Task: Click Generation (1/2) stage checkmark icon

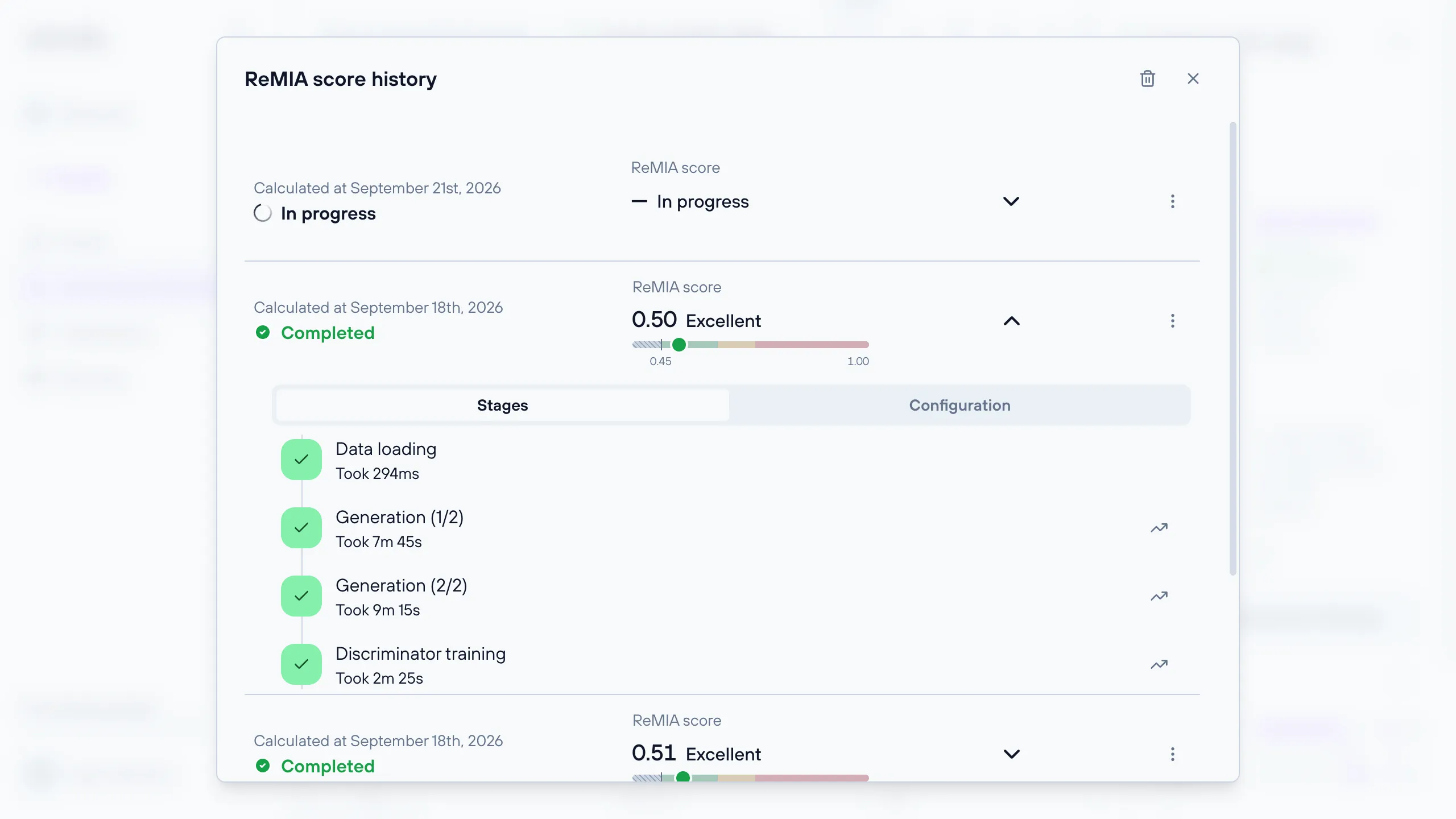Action: [x=301, y=528]
